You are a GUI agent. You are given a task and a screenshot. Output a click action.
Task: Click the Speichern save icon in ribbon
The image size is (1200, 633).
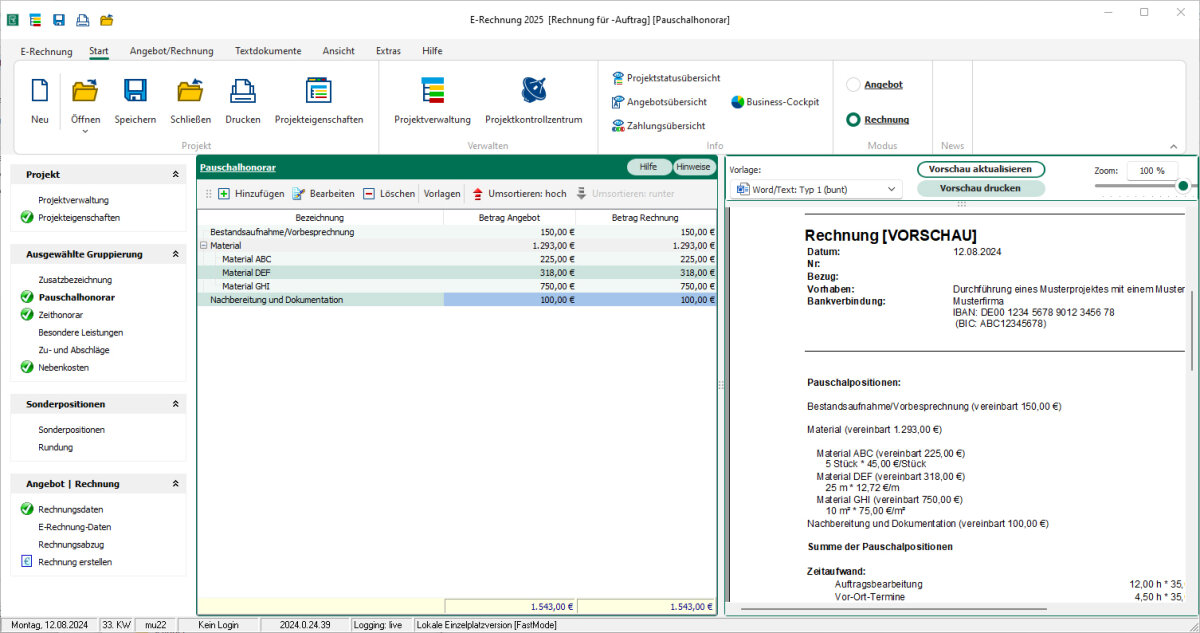click(135, 92)
